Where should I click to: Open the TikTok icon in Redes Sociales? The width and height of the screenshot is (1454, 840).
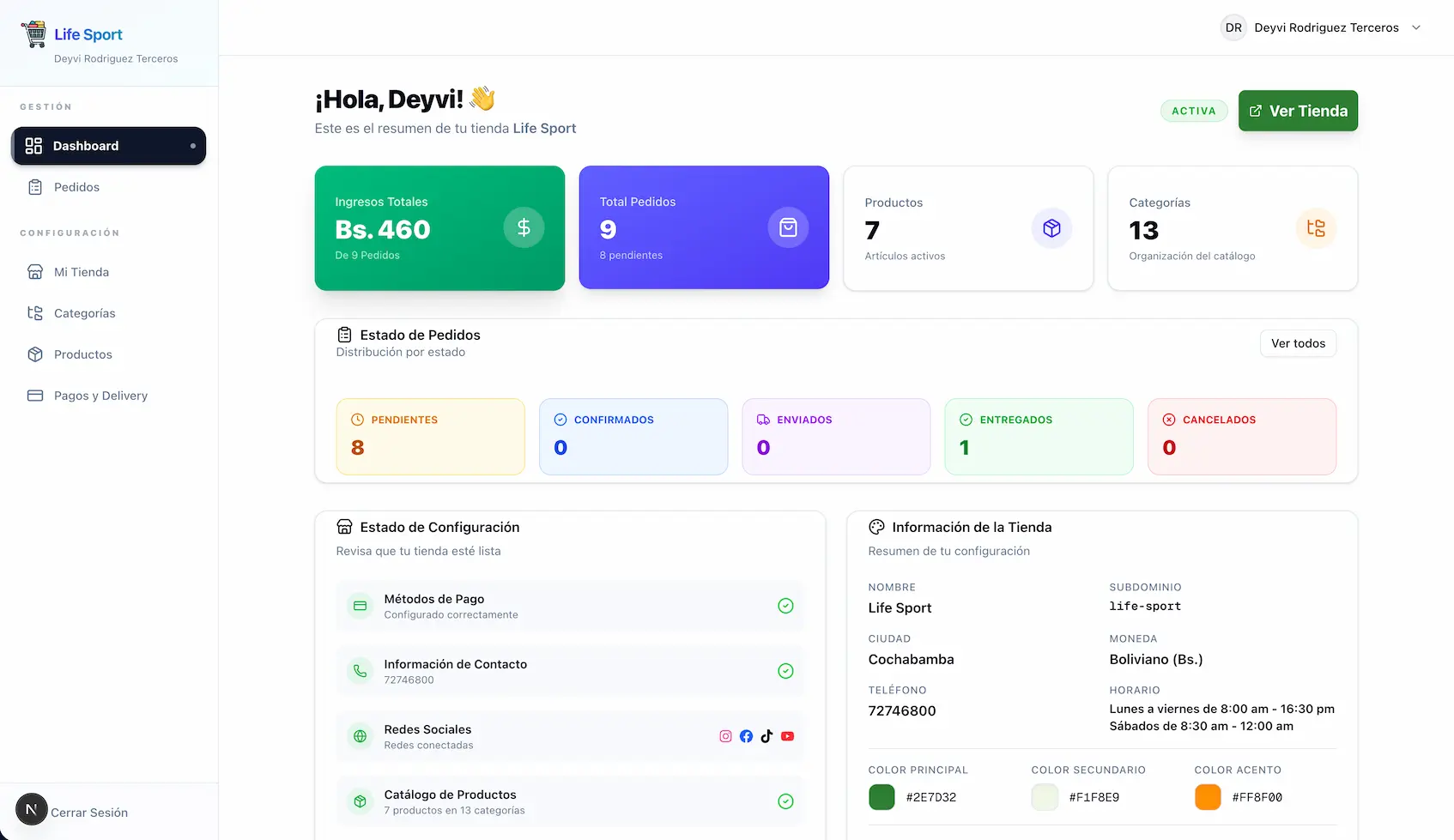click(x=766, y=736)
